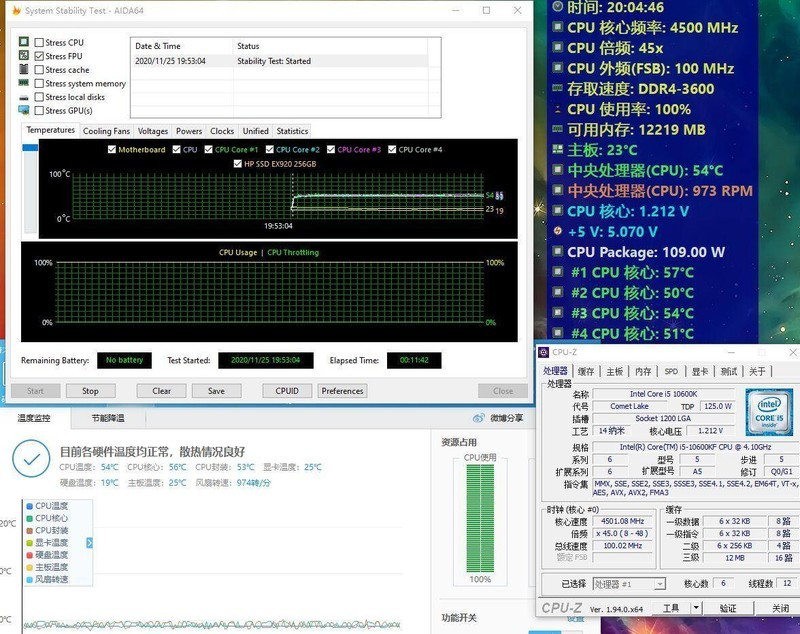Viewport: 800px width, 634px height.
Task: Click the CPU chip icon beside Stress CPU
Action: pyautogui.click(x=24, y=43)
